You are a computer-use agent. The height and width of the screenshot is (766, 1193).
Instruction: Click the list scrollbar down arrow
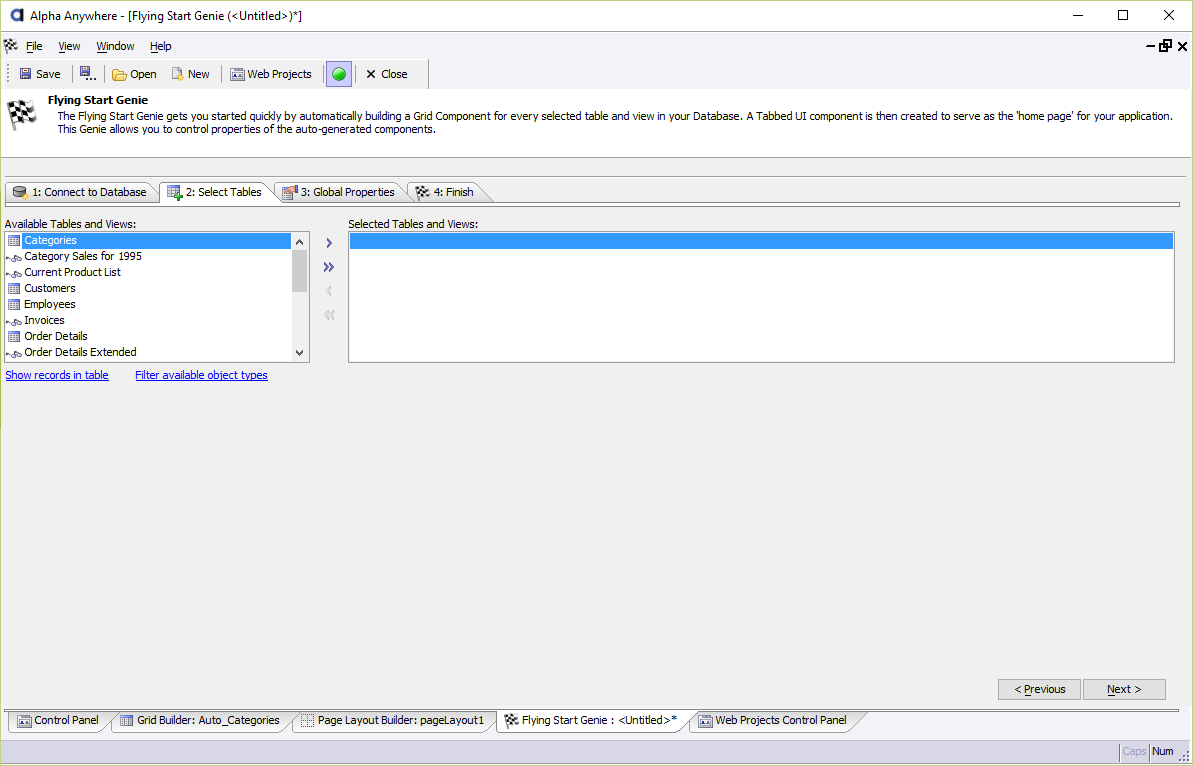click(x=300, y=352)
